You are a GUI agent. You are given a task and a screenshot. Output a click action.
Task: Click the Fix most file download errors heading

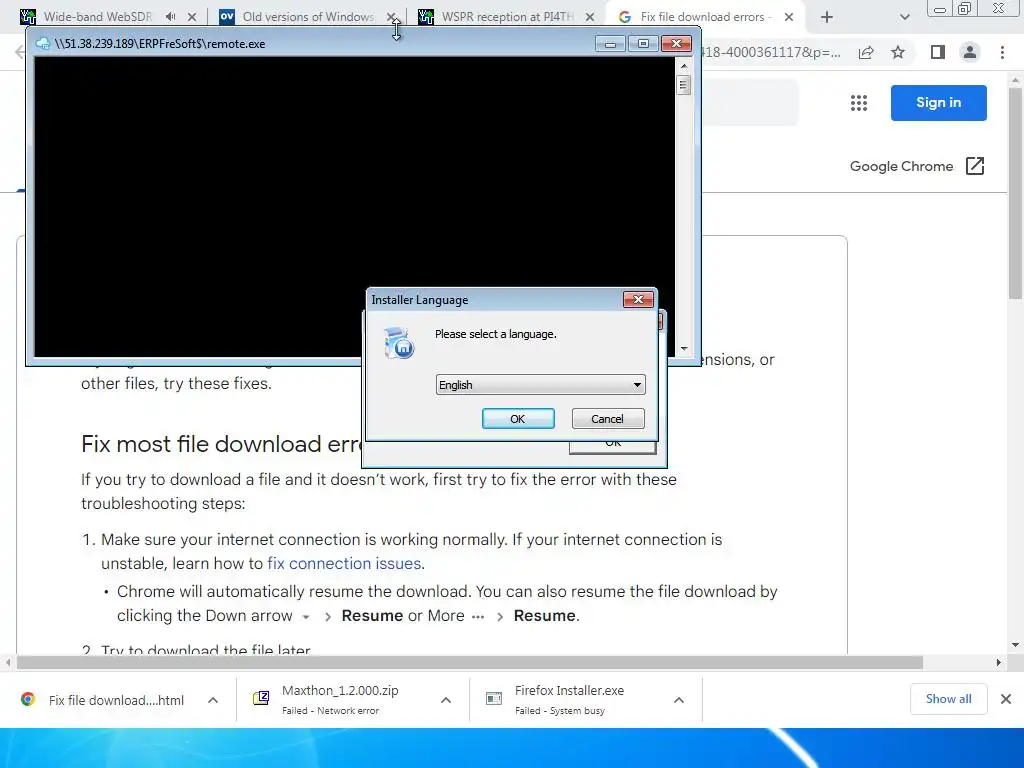222,444
